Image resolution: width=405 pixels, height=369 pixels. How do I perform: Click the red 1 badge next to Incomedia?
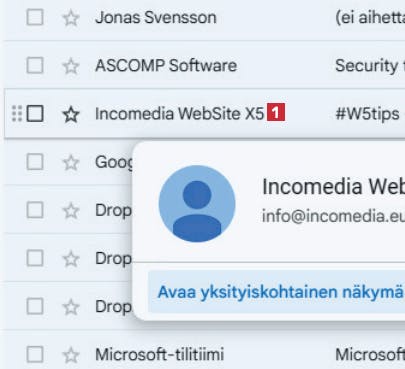tap(276, 112)
